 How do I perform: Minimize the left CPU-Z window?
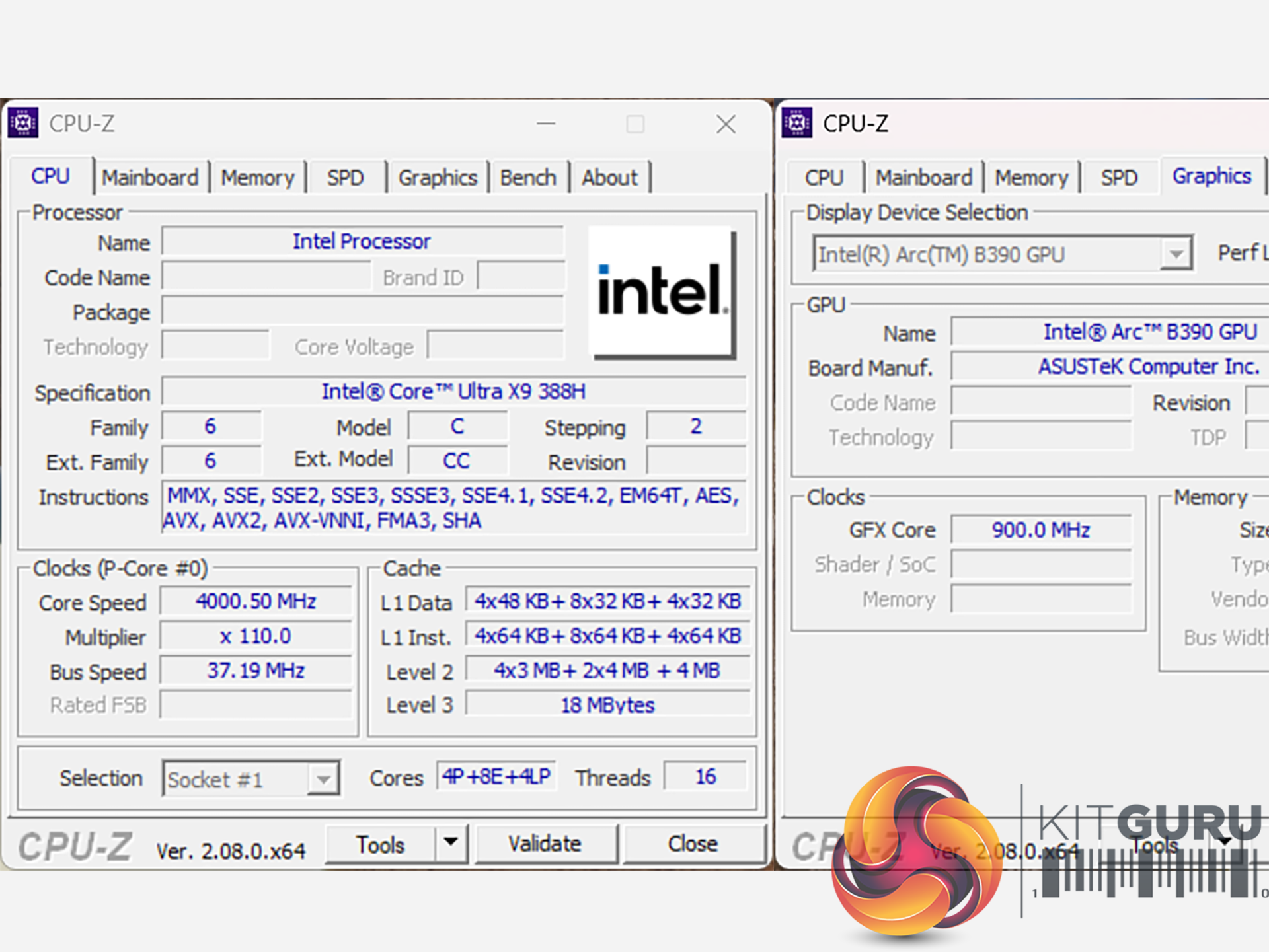pyautogui.click(x=546, y=124)
